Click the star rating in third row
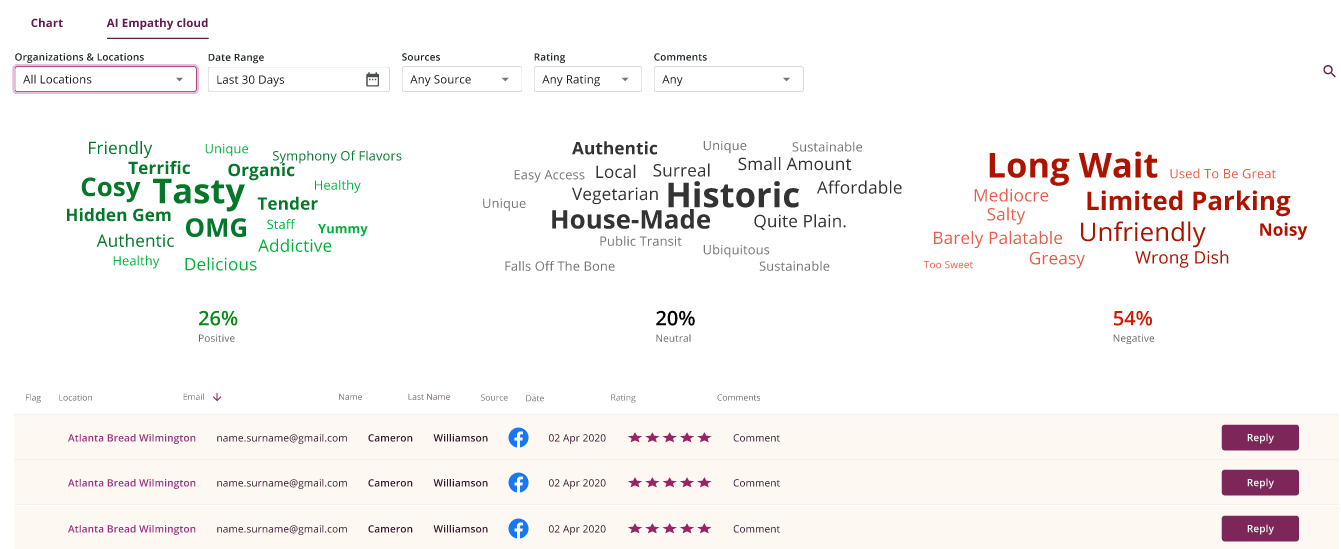The image size is (1341, 549). tap(669, 529)
